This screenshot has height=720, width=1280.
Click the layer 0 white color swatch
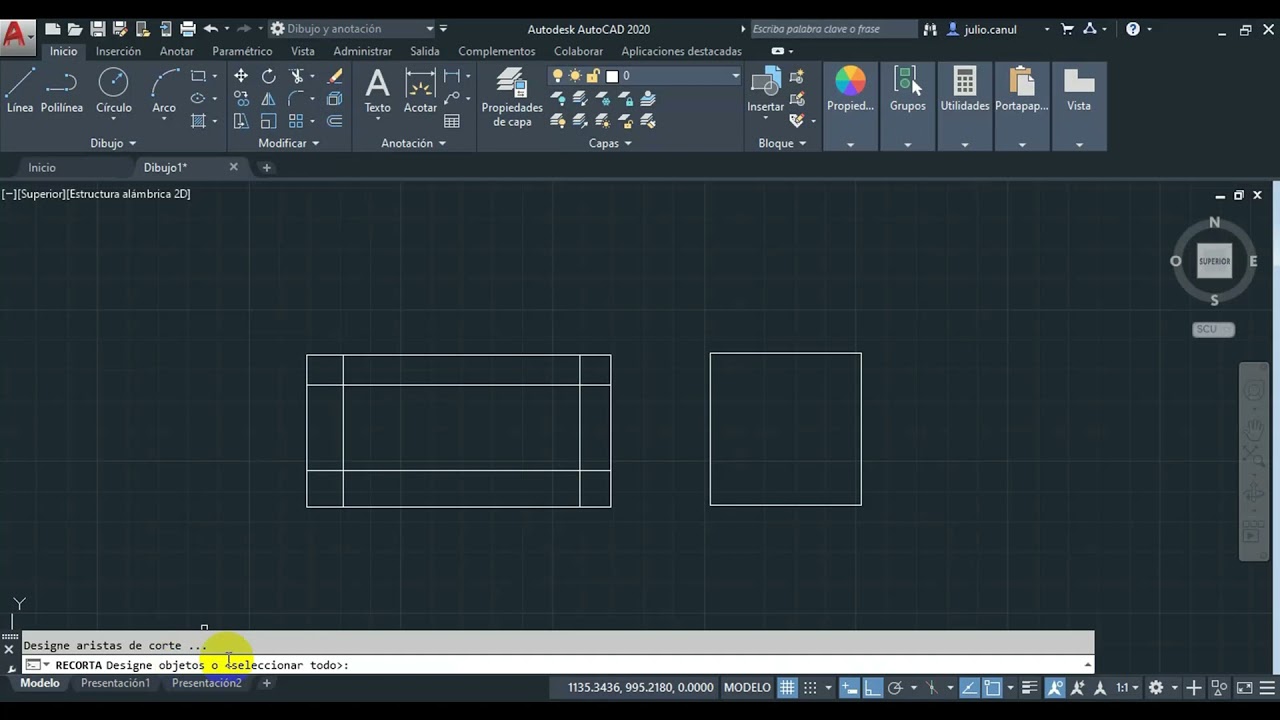(612, 76)
